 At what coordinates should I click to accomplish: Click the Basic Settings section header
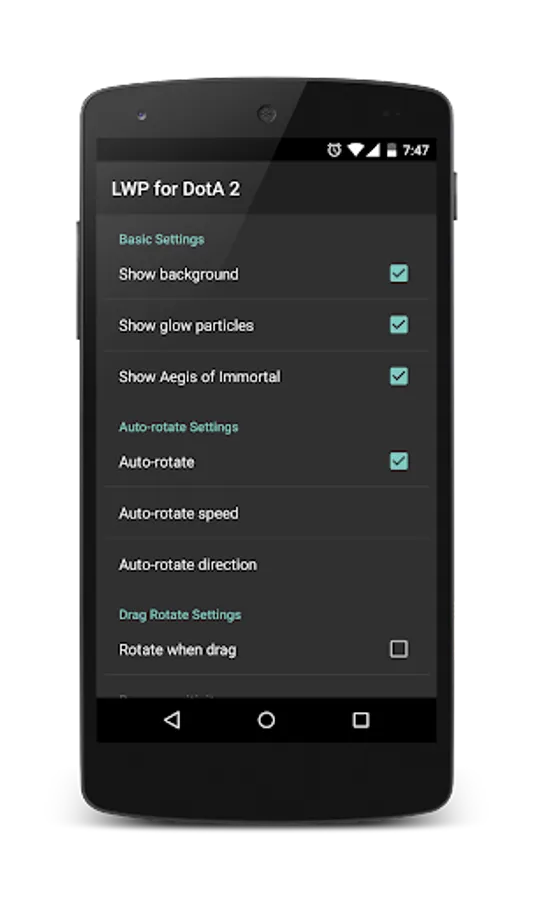click(162, 239)
